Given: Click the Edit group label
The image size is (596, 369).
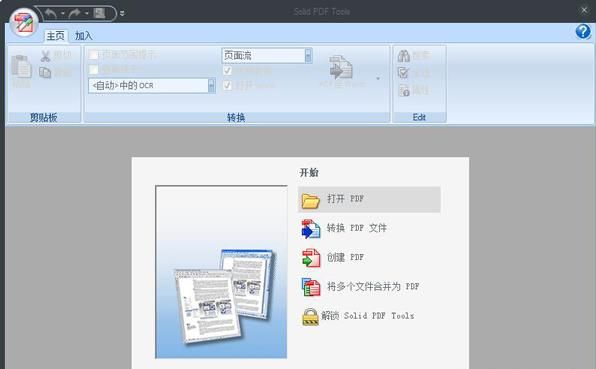Looking at the screenshot, I should 419,117.
